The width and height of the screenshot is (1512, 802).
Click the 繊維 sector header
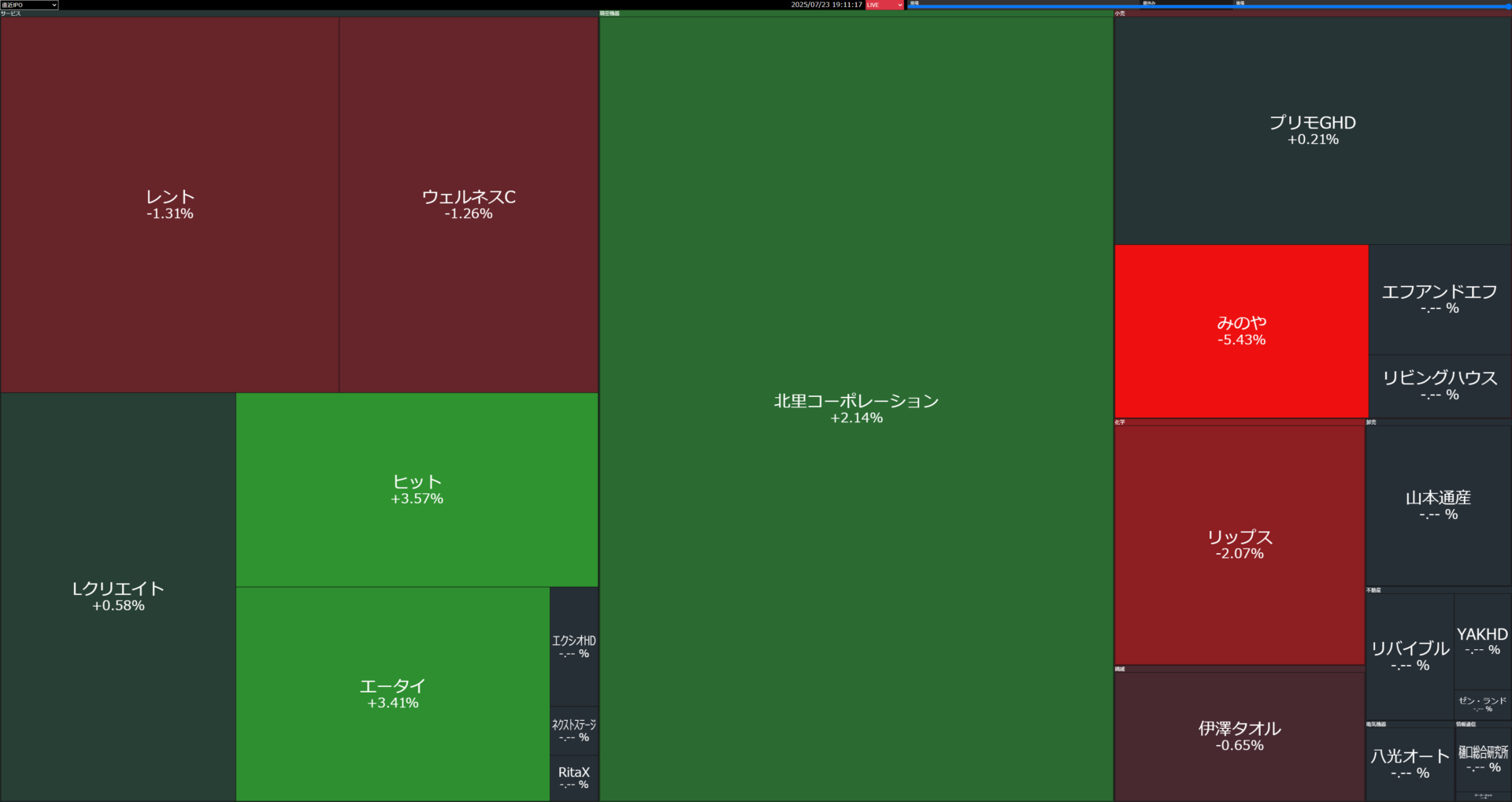click(1240, 669)
